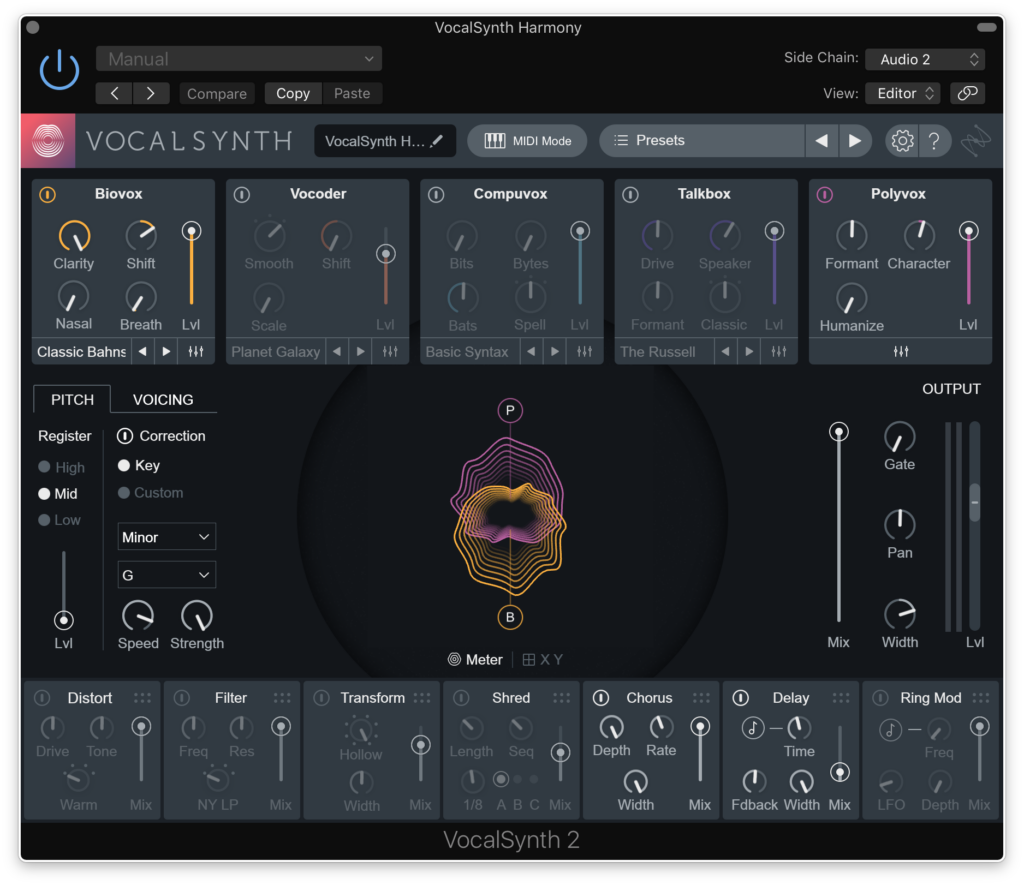Open MIDI Mode
1024x885 pixels.
[x=527, y=140]
